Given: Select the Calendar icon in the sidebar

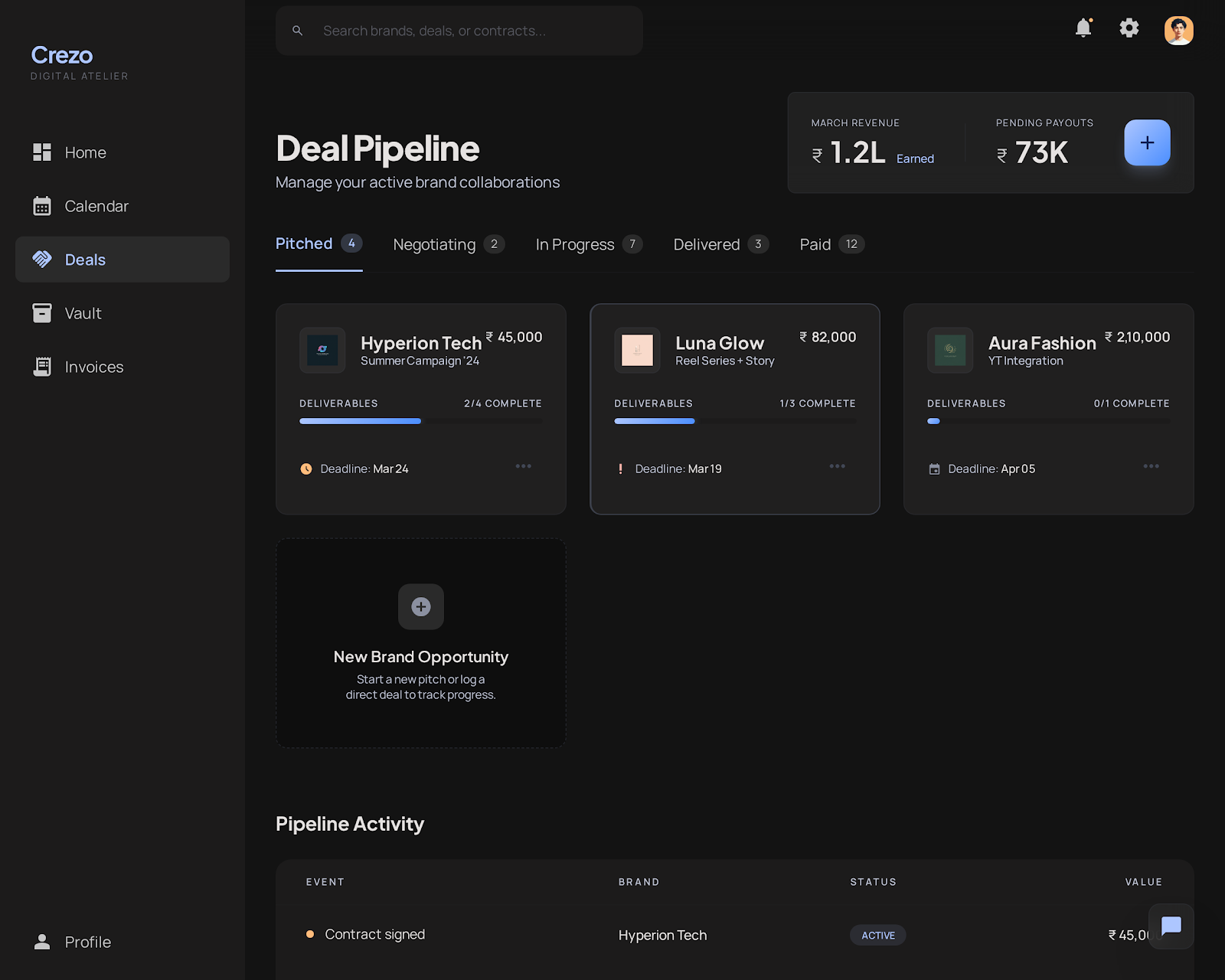Looking at the screenshot, I should 42,206.
